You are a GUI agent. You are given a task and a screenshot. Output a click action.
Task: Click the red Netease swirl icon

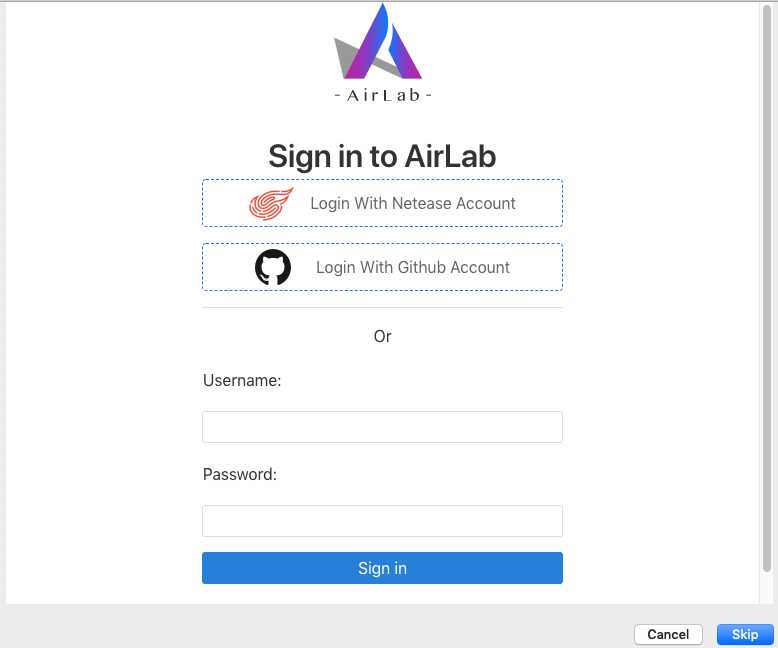tap(271, 203)
